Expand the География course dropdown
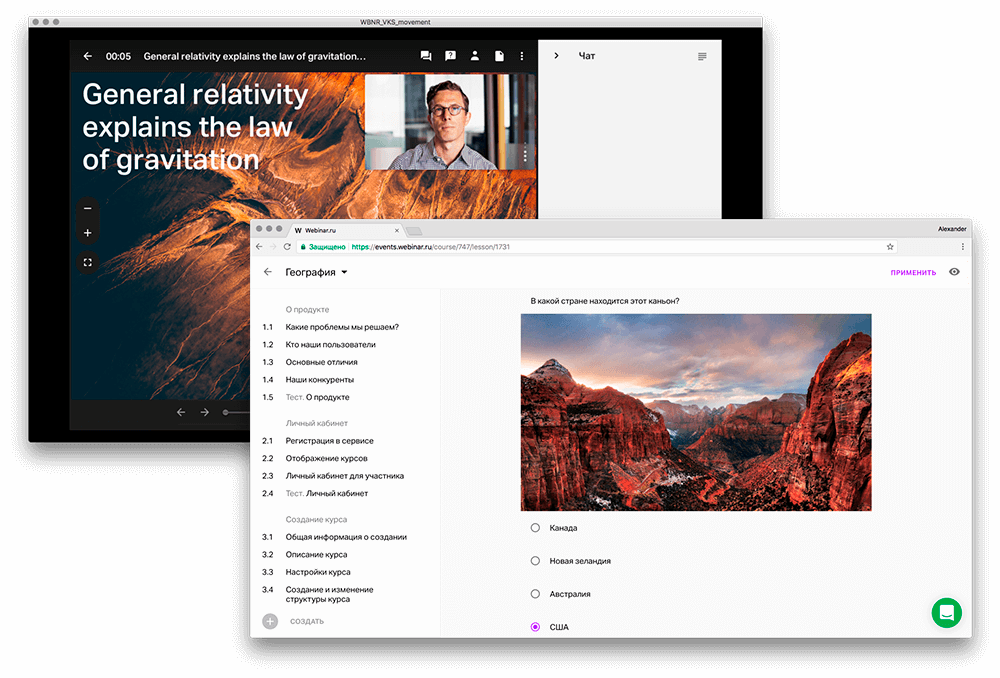The width and height of the screenshot is (1000, 678). 344,272
